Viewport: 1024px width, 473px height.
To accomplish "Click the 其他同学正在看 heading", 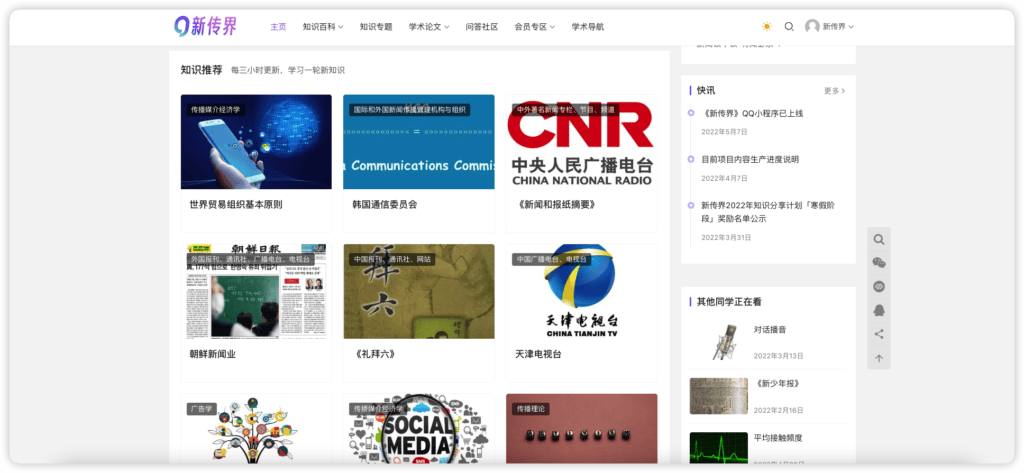I will pos(729,302).
